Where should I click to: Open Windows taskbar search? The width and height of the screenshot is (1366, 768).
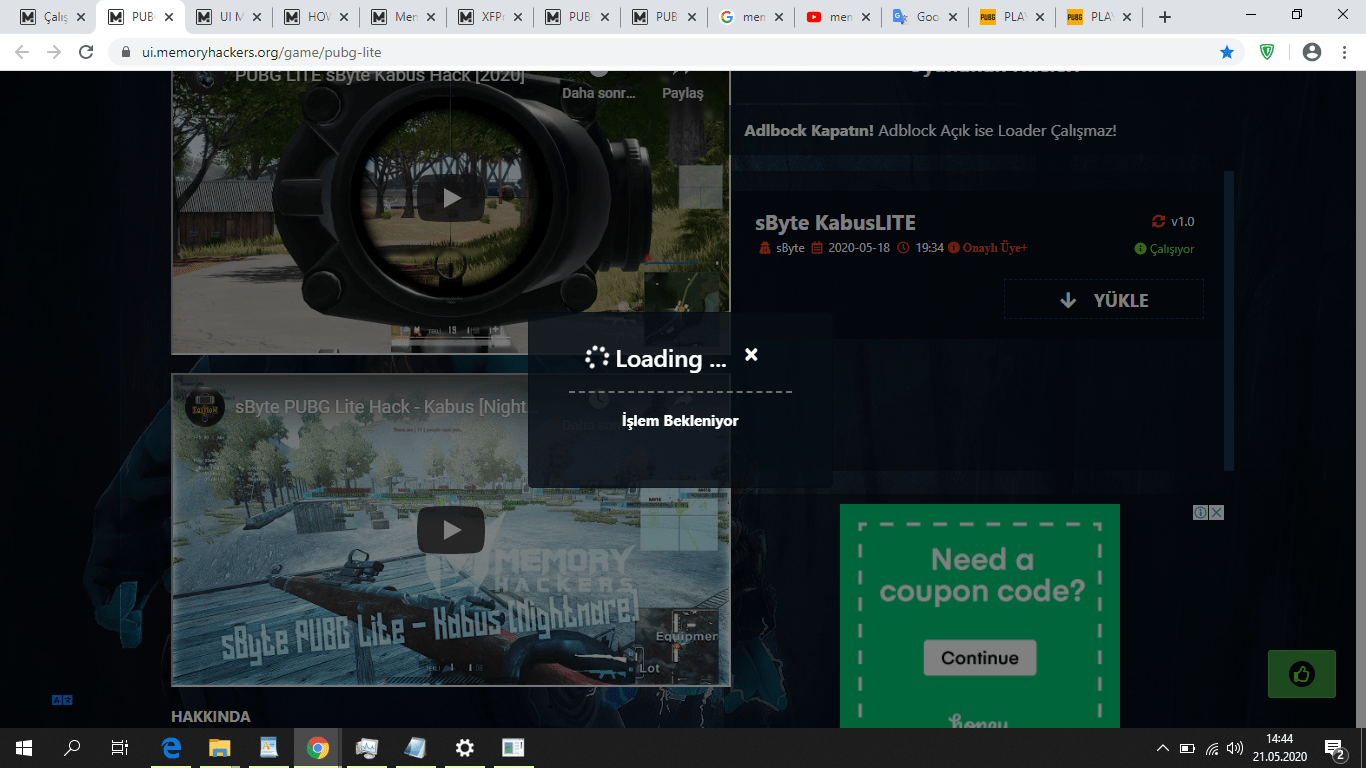pyautogui.click(x=72, y=747)
